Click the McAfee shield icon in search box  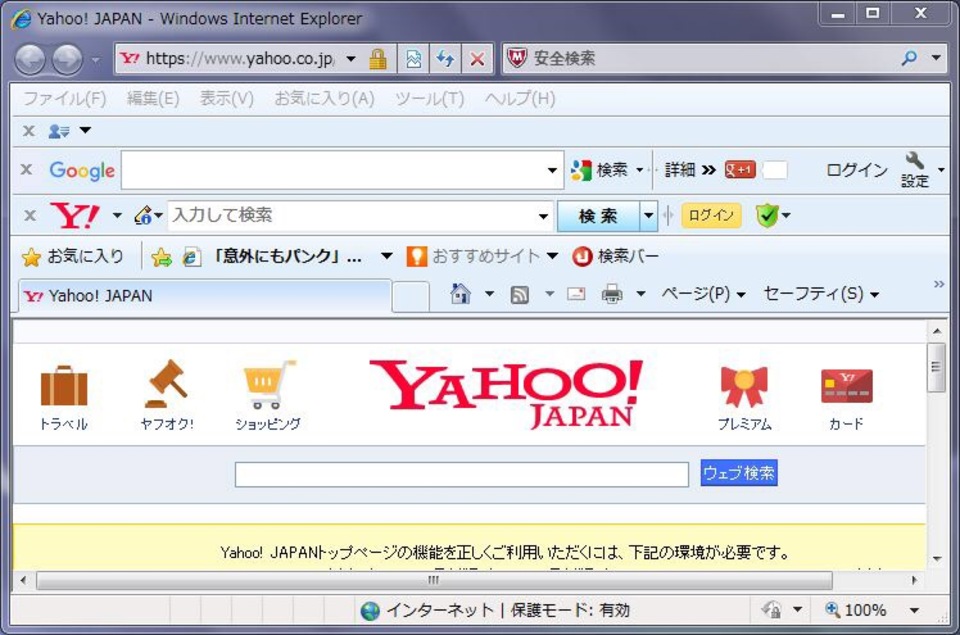coord(517,58)
